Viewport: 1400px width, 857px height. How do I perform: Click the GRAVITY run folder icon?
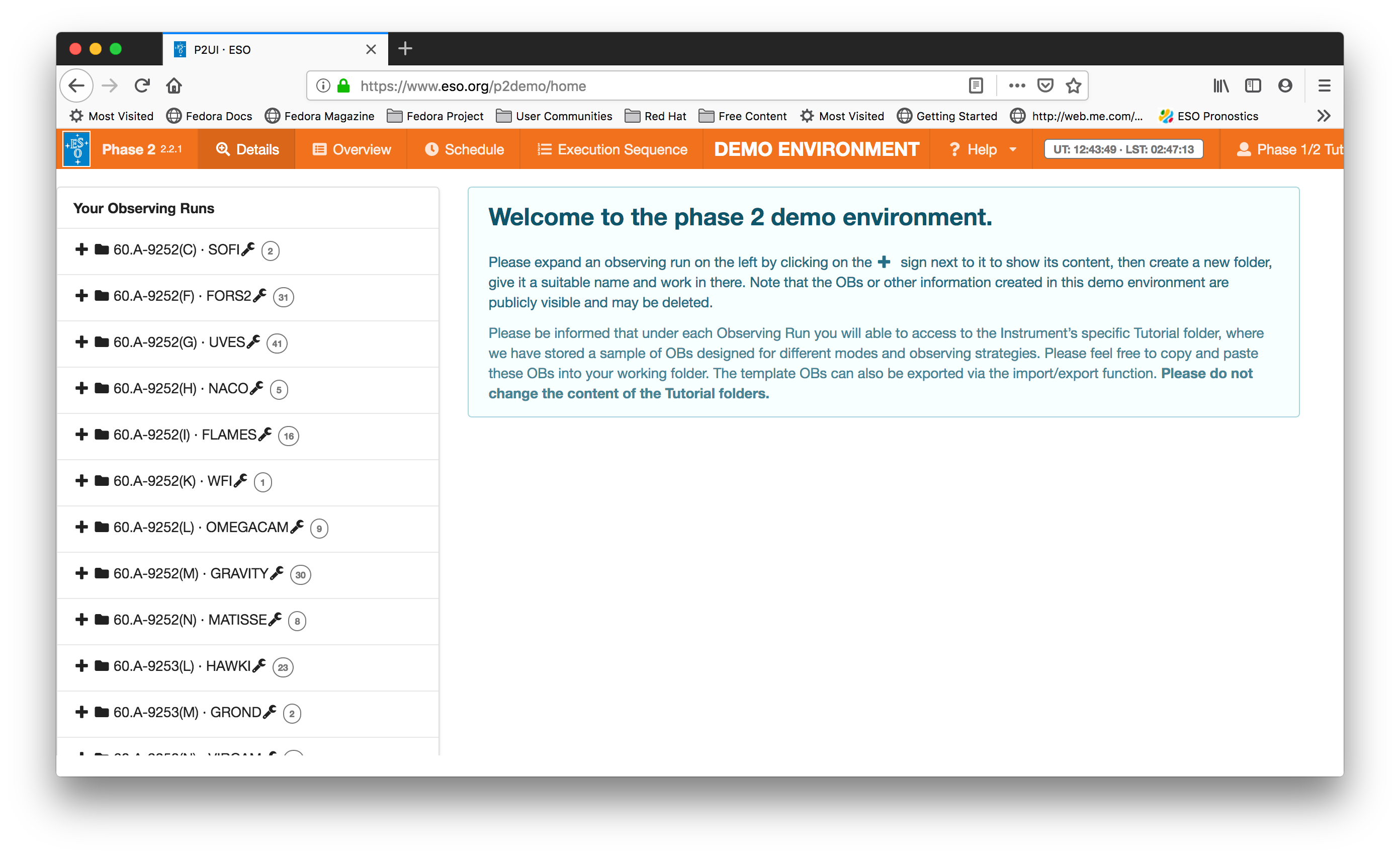coord(102,573)
